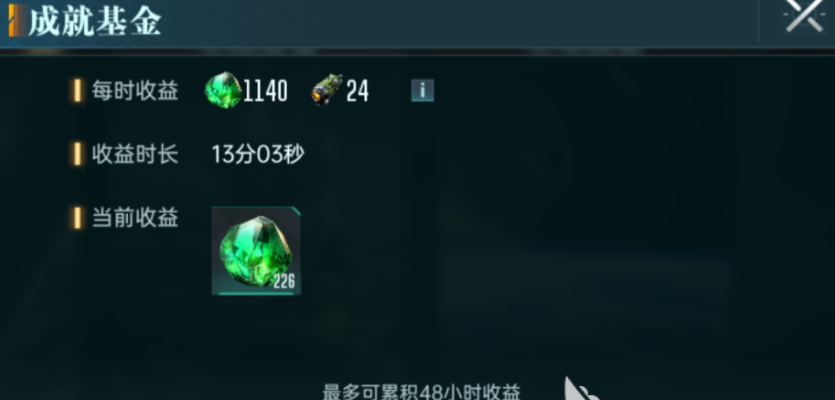This screenshot has width=835, height=400.
Task: Click the yellow bar marker beside 每时收益
Action: click(77, 91)
